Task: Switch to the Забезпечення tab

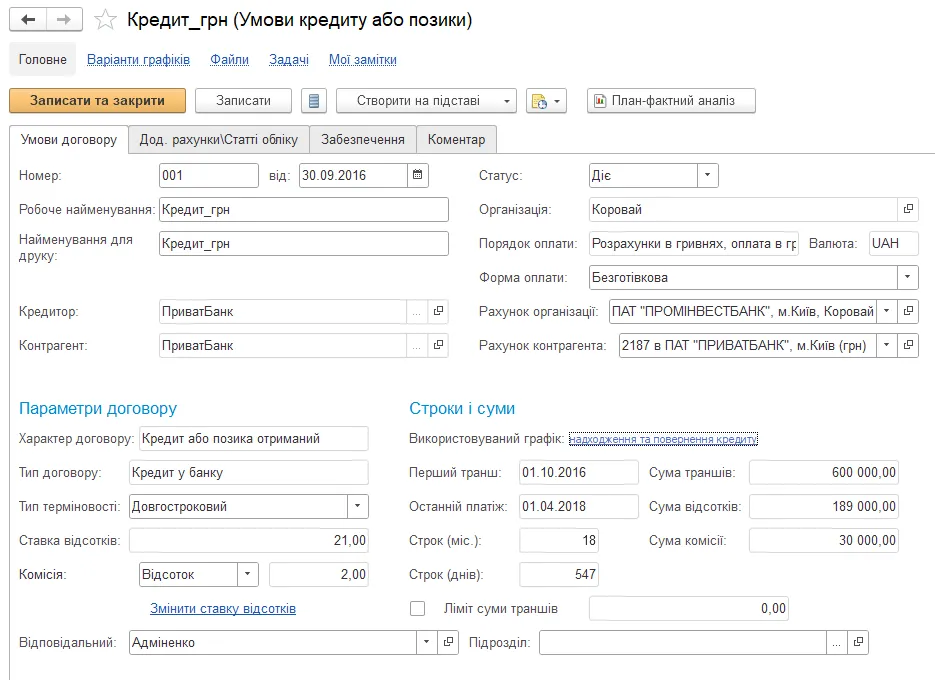Action: pos(363,140)
